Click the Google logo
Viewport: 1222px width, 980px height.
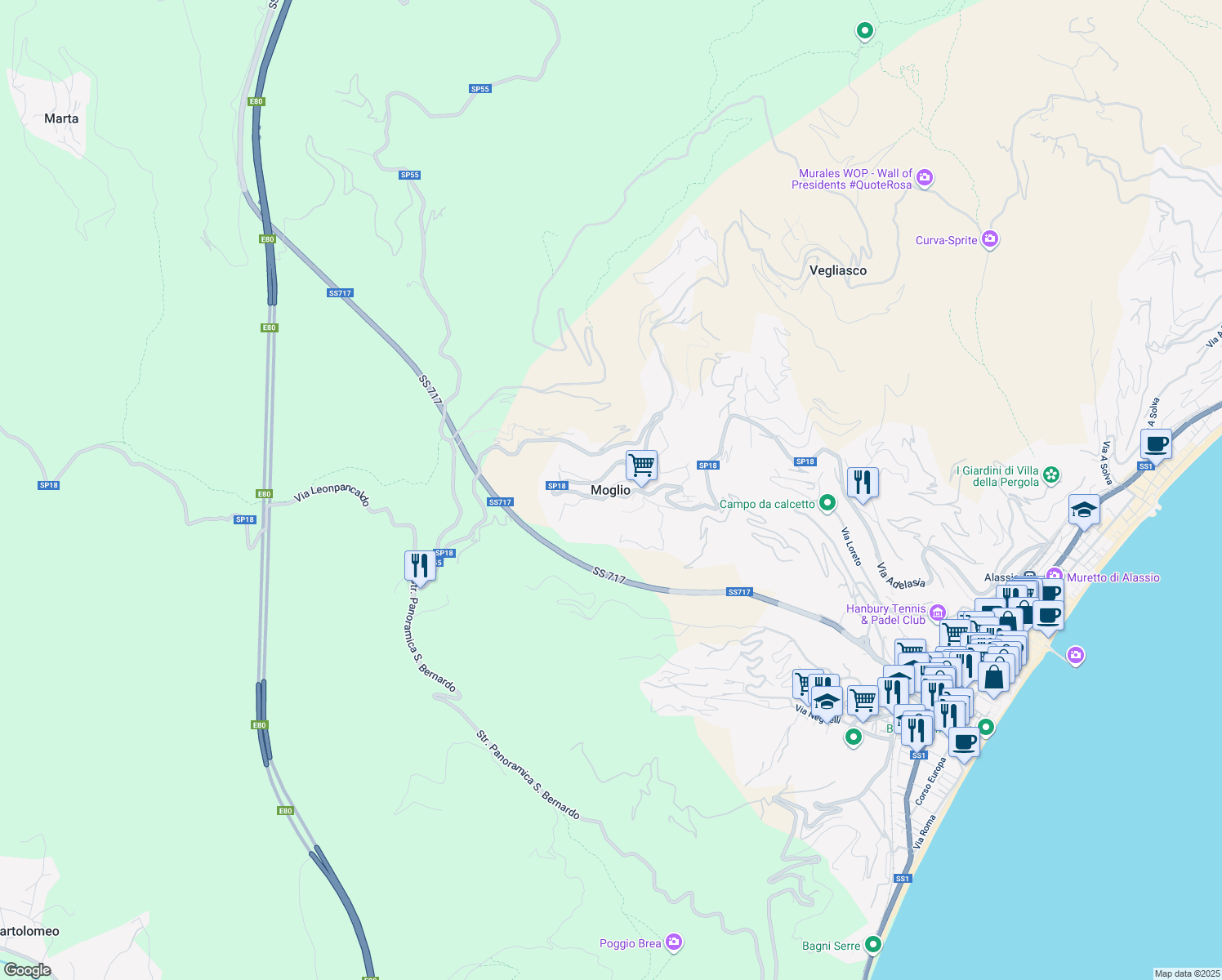click(27, 969)
